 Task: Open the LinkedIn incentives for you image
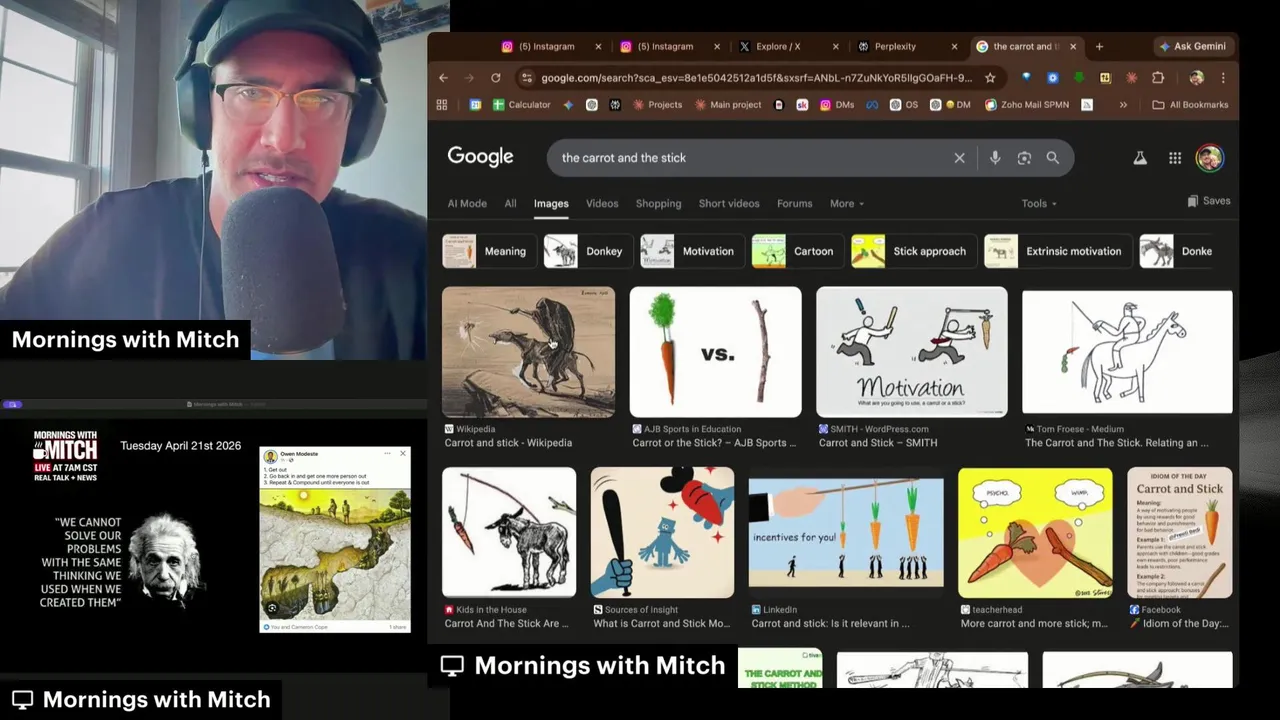tap(846, 532)
